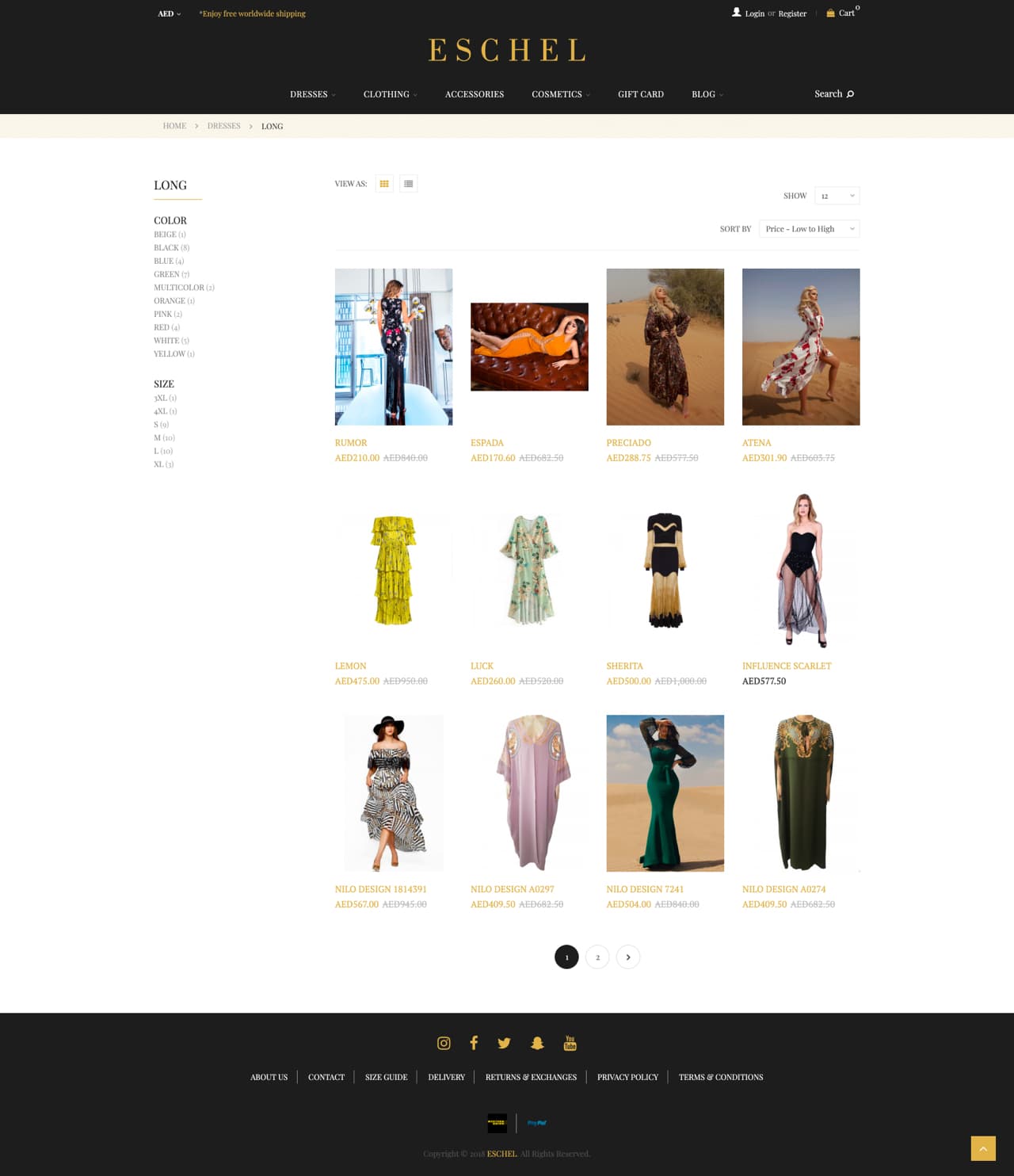This screenshot has width=1014, height=1176.
Task: Open the Twitter social link in footer
Action: pos(504,1043)
